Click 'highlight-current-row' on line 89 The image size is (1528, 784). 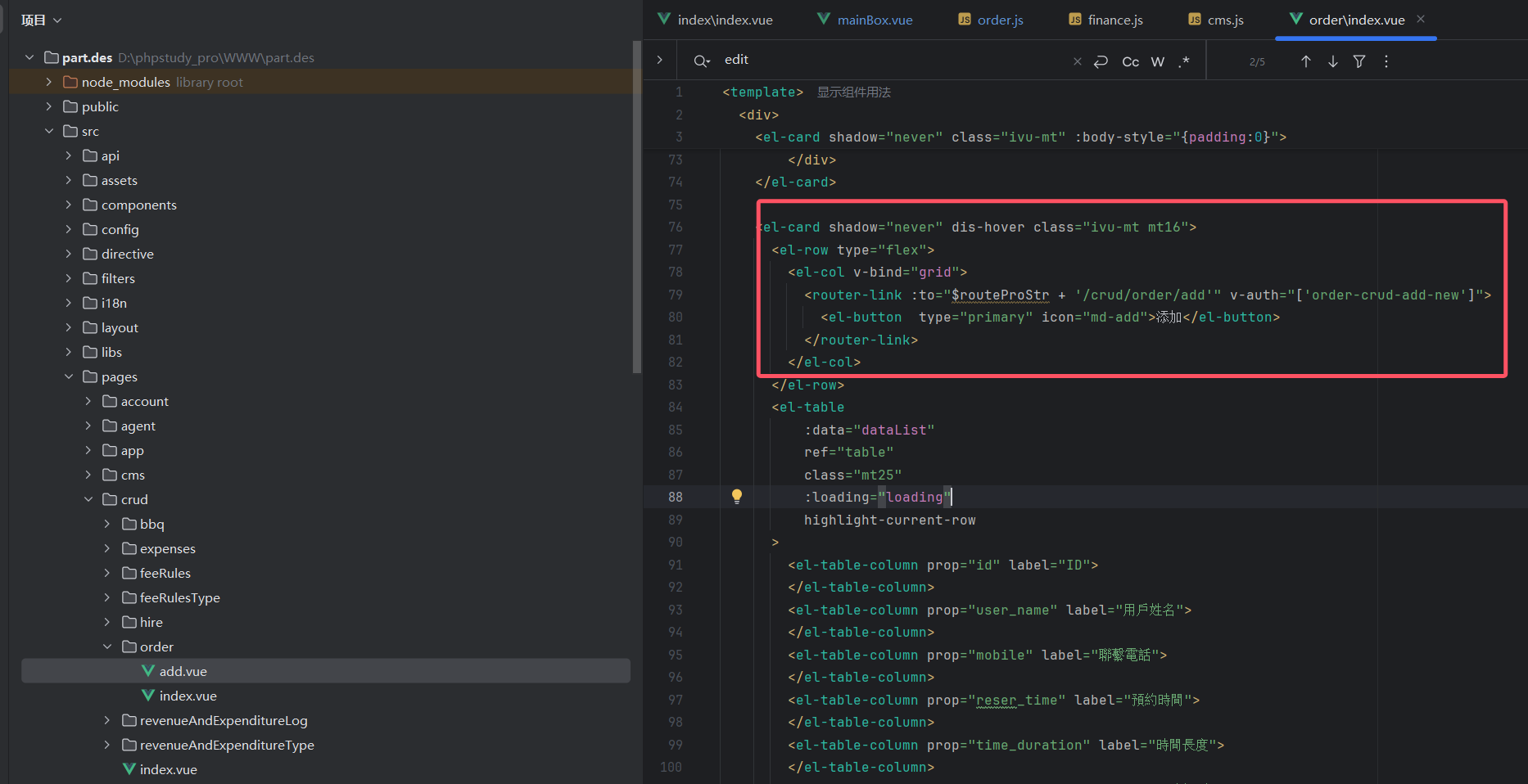(890, 520)
